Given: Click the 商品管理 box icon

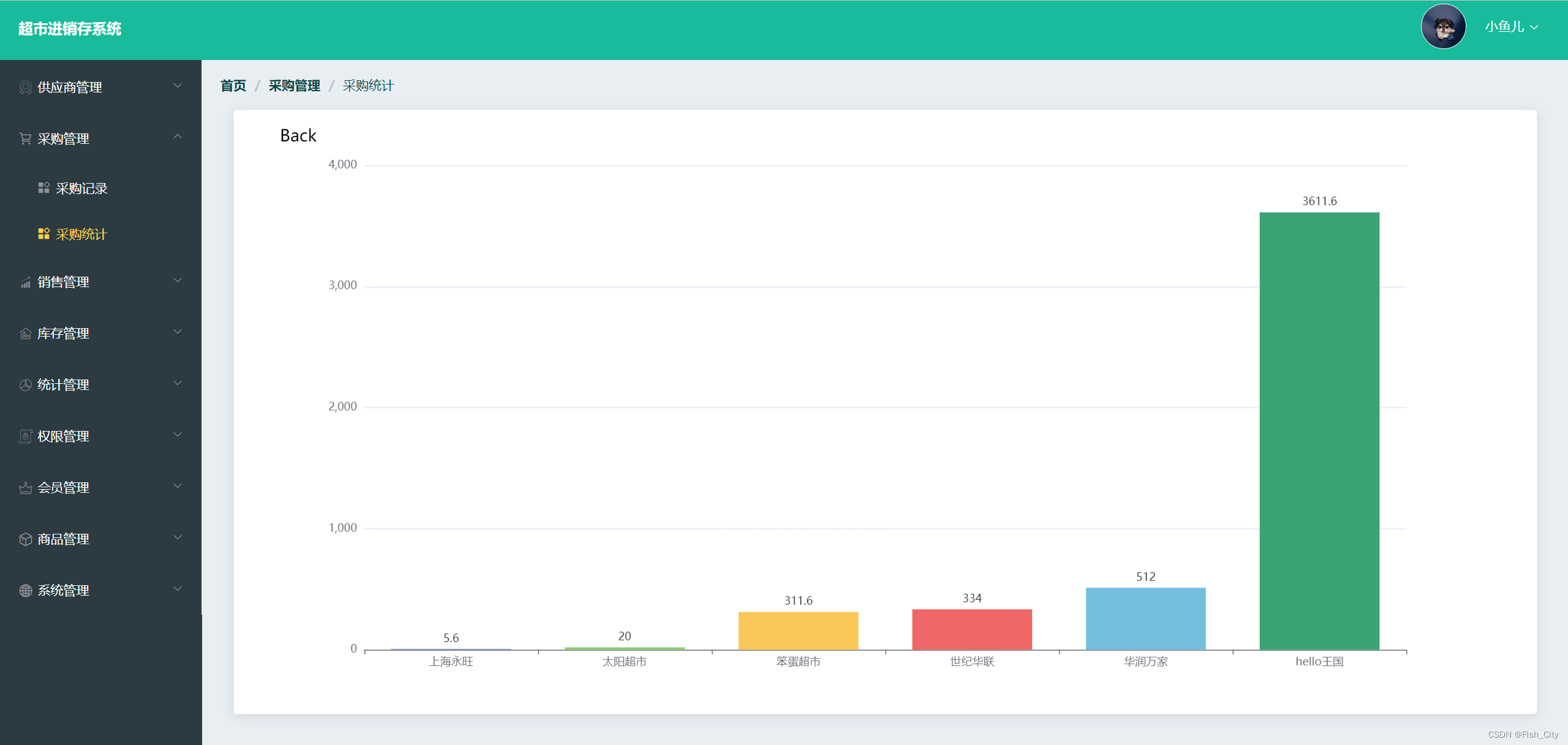Looking at the screenshot, I should [x=26, y=539].
